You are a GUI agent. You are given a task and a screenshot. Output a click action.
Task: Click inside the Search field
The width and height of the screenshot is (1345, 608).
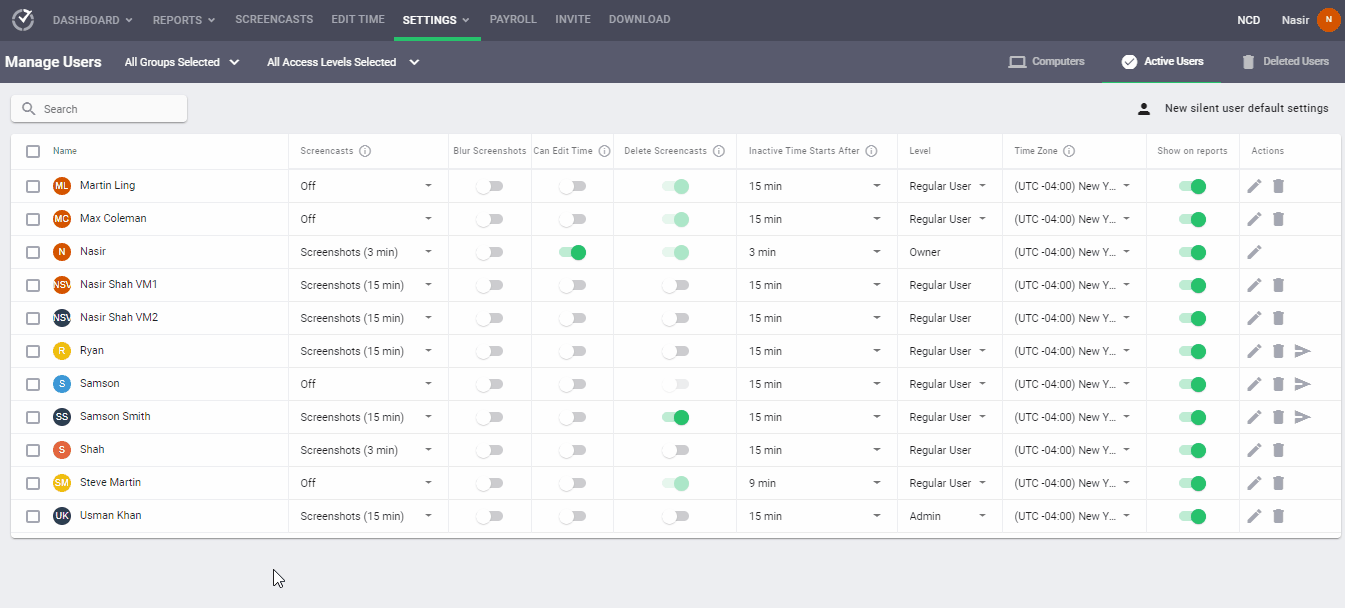tap(98, 107)
